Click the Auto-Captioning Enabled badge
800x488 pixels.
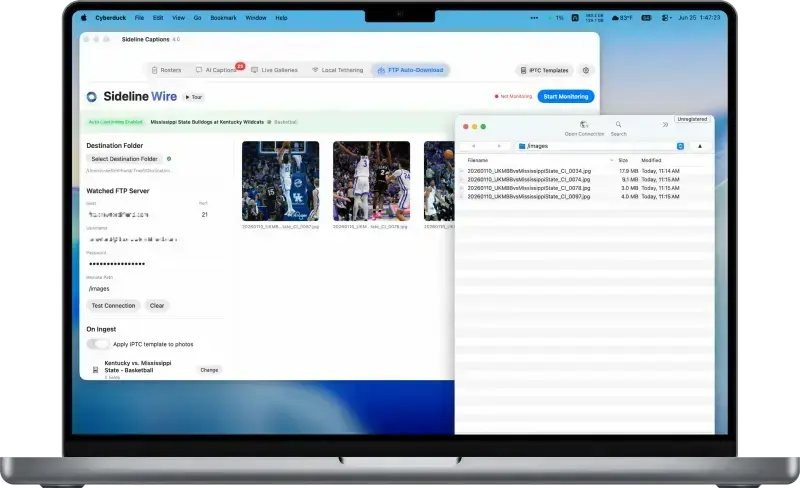point(116,122)
